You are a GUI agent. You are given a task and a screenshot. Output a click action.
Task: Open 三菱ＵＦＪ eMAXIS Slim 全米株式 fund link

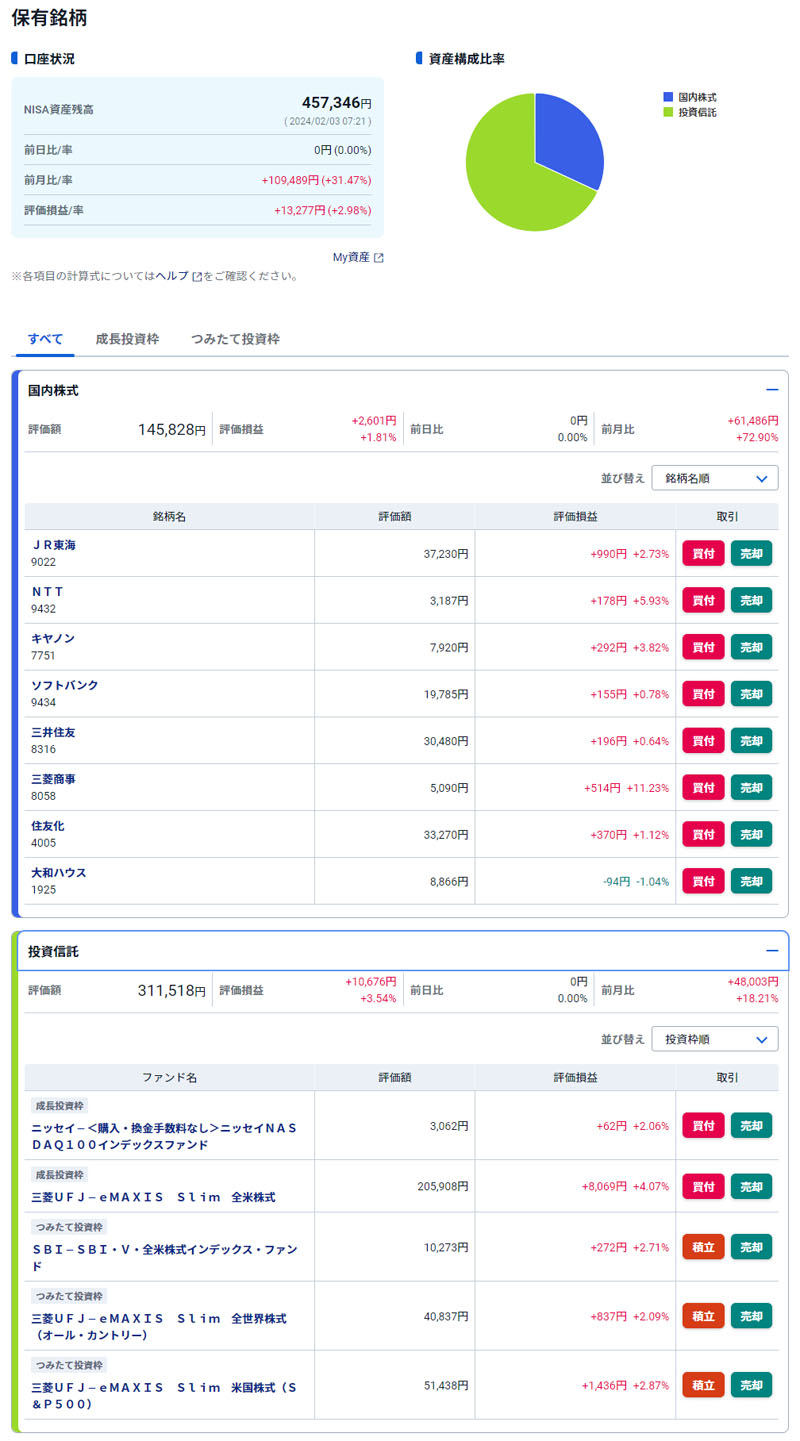[153, 1197]
